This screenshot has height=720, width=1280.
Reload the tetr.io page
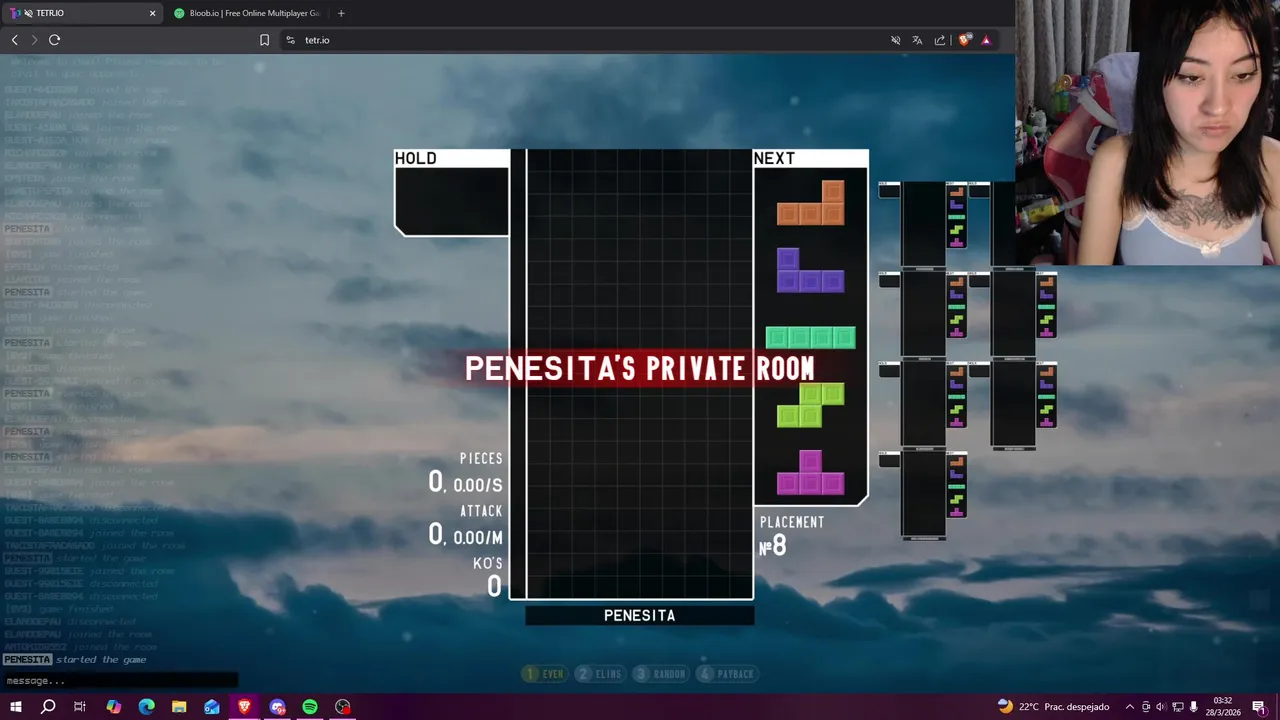click(54, 40)
